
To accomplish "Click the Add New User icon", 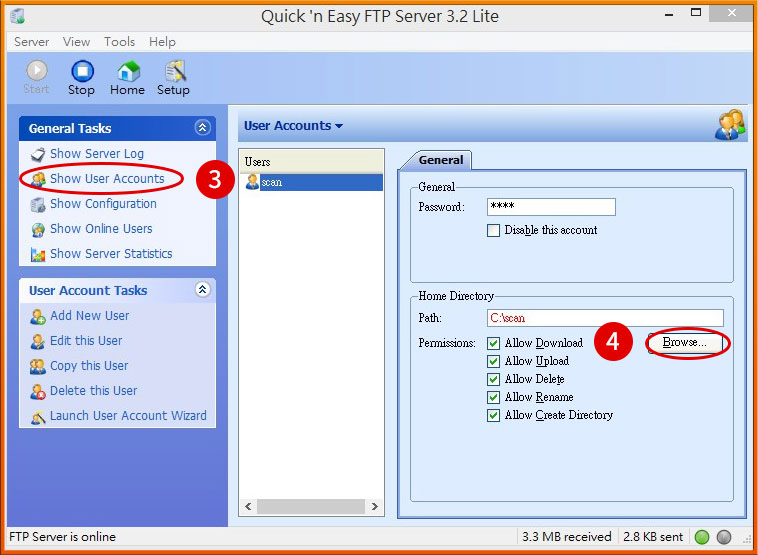I will (38, 316).
